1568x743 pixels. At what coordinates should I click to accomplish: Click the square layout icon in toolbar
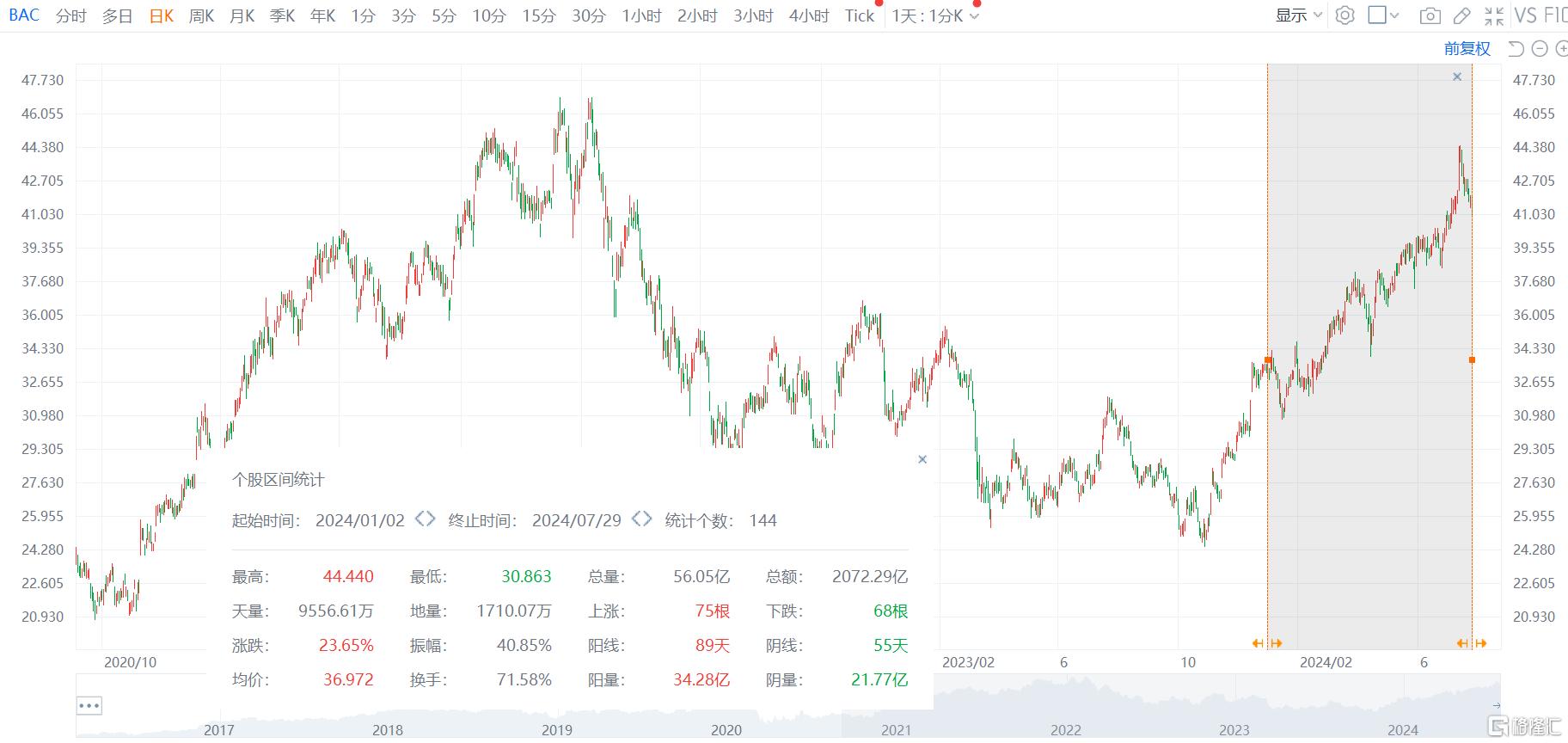click(x=1377, y=15)
